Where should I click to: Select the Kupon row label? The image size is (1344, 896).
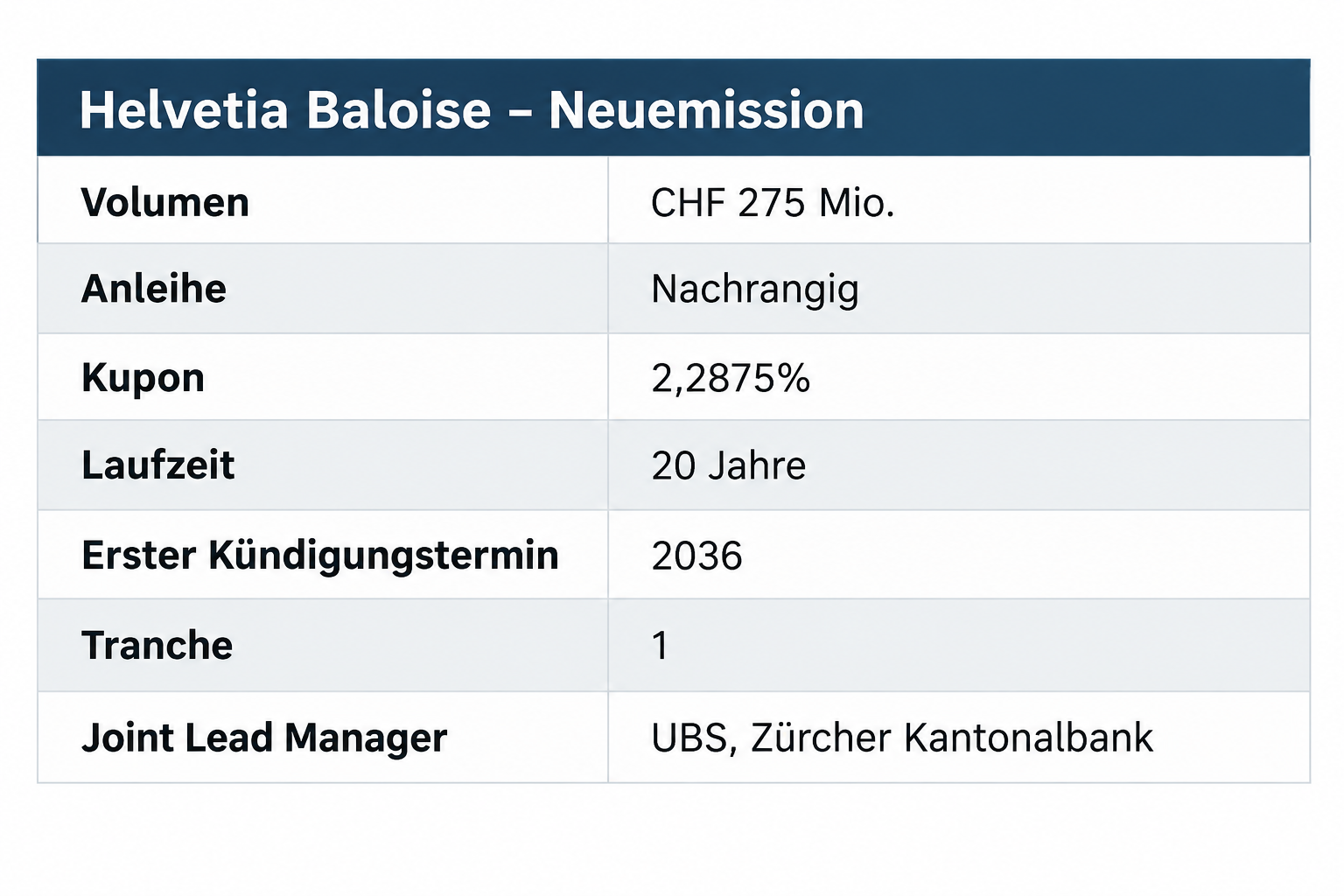point(143,379)
